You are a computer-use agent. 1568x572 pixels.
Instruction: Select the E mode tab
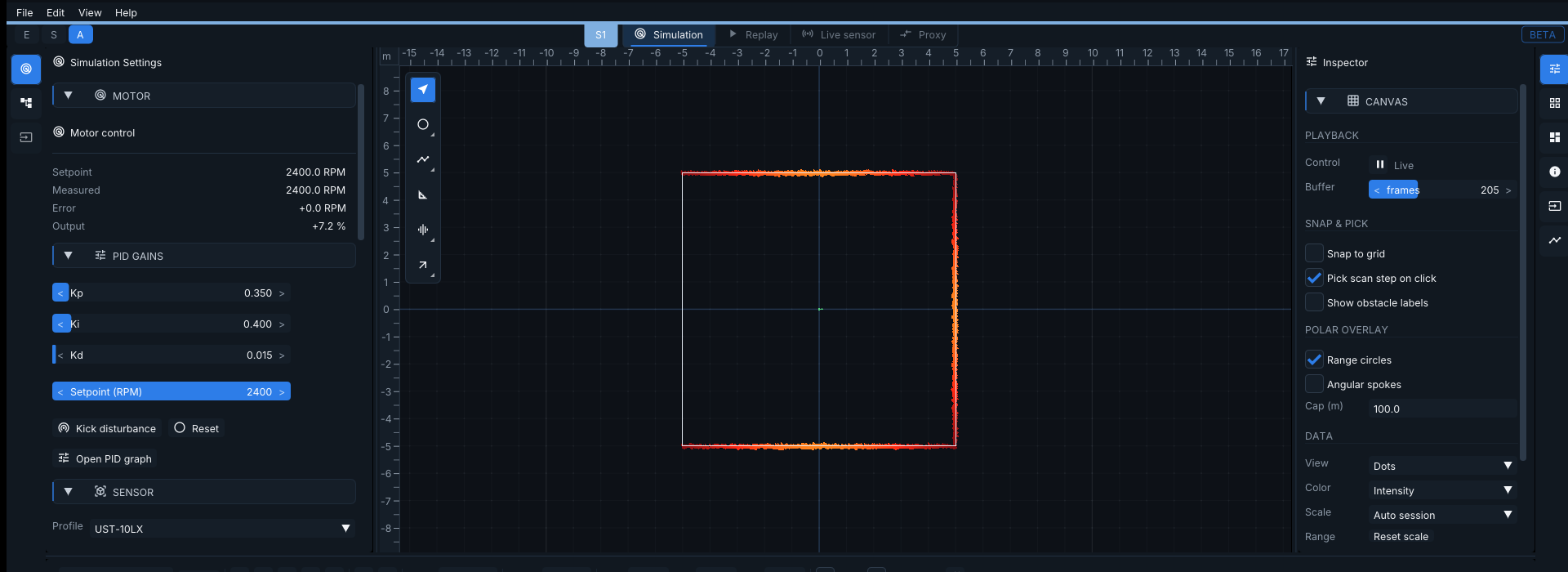[27, 34]
